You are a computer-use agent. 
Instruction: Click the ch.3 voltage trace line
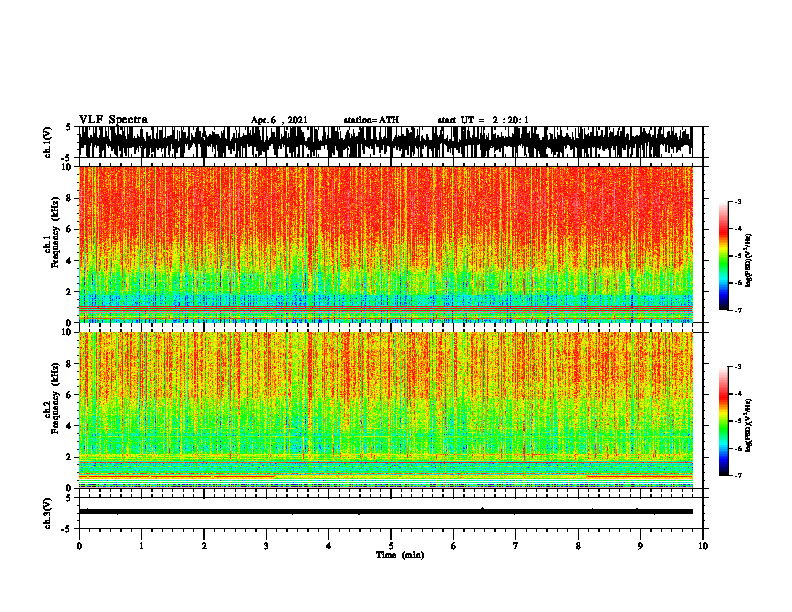coord(385,512)
